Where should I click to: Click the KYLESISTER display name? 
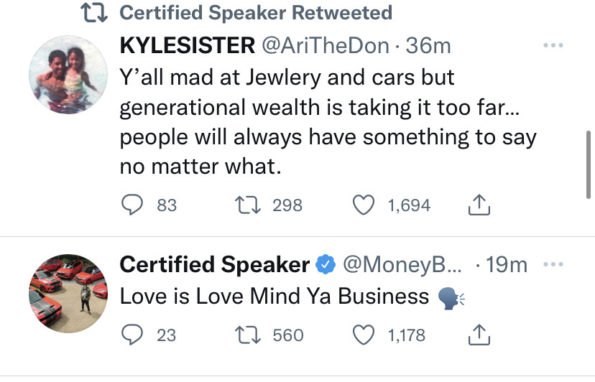187,46
